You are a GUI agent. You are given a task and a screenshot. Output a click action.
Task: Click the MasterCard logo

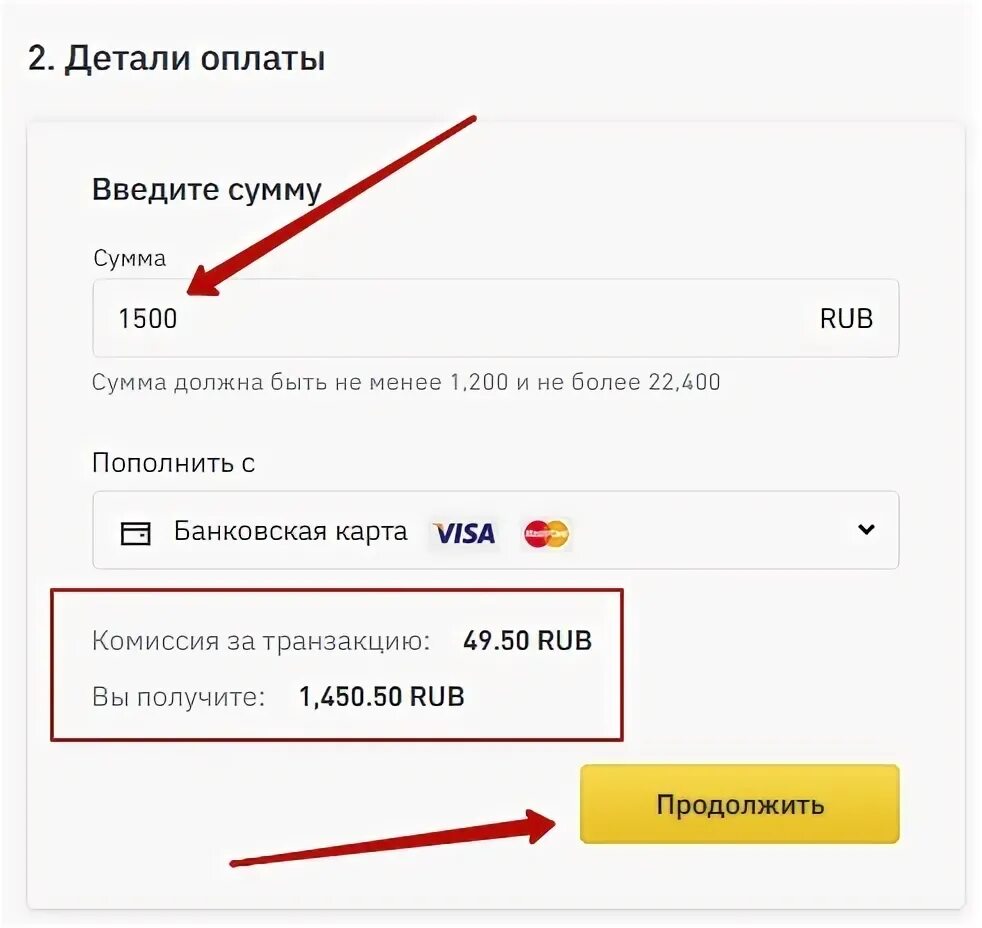(x=546, y=534)
